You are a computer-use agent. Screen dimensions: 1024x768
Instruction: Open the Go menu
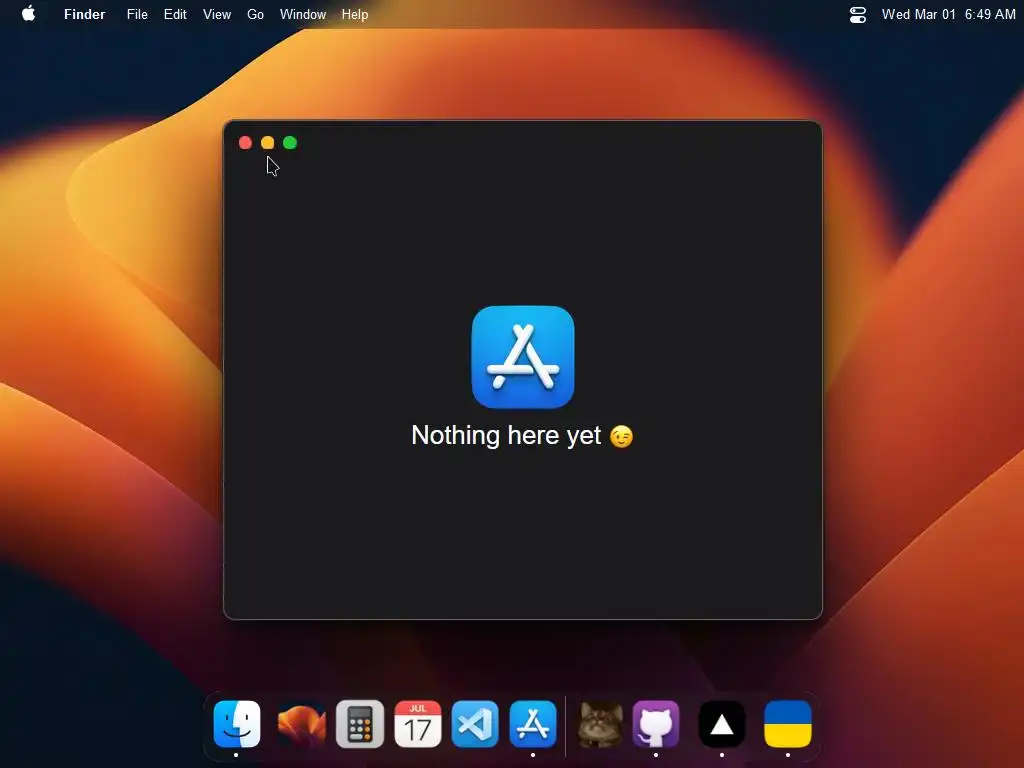(x=255, y=14)
